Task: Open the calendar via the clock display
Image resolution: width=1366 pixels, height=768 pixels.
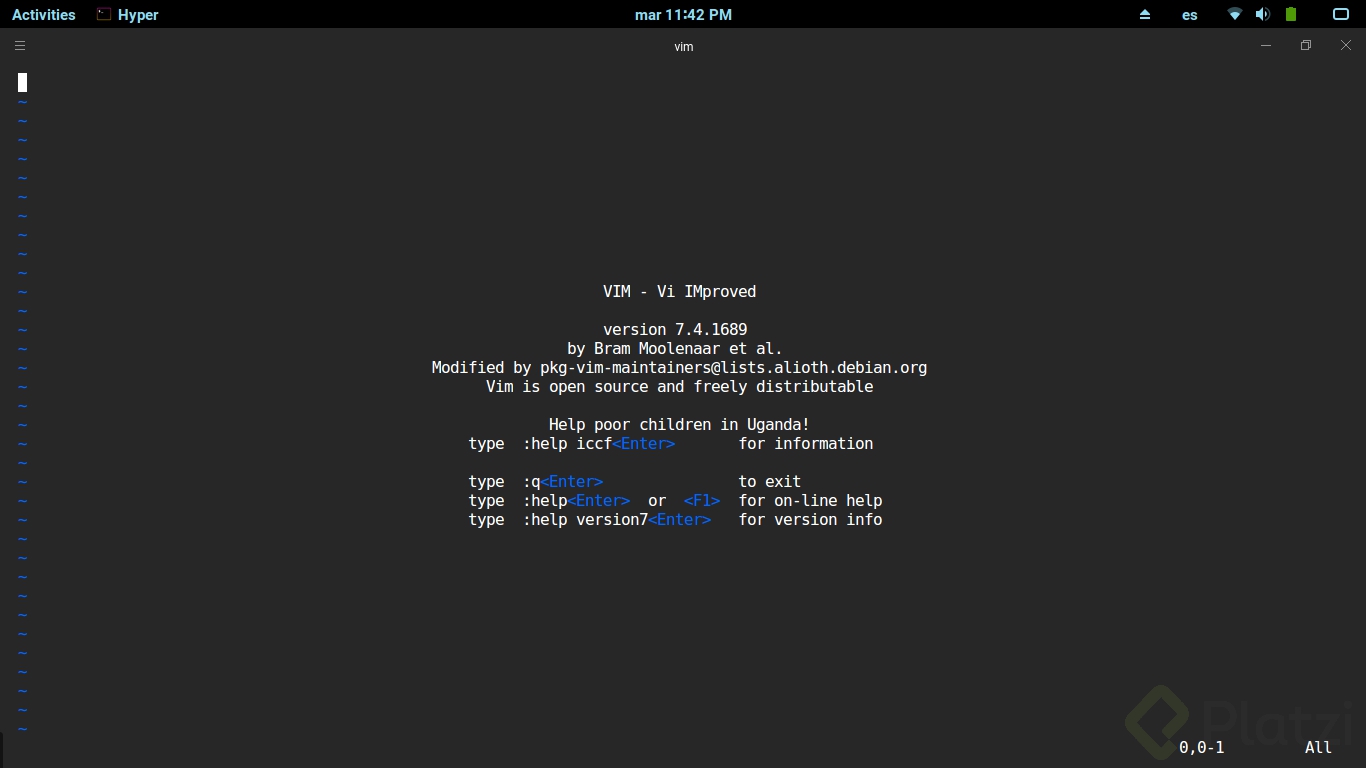Action: pos(683,14)
